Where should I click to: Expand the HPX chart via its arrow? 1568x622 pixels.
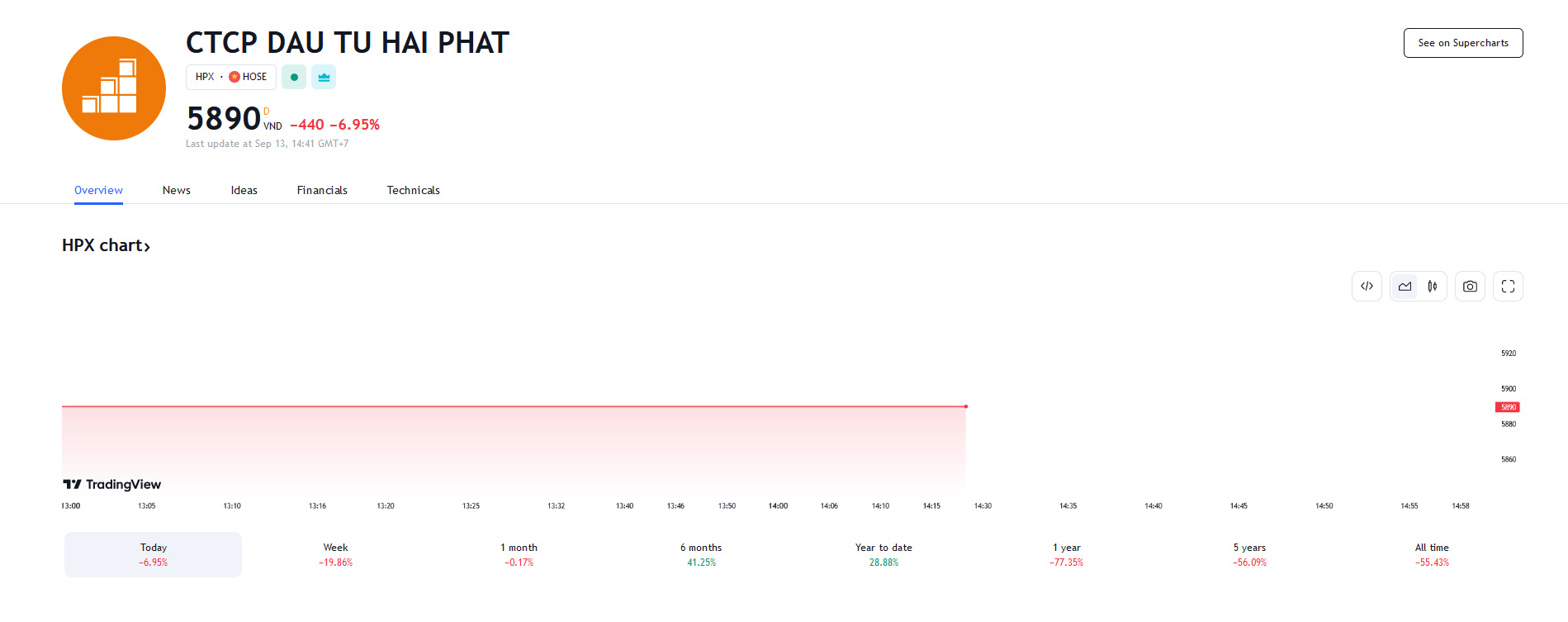[x=148, y=245]
